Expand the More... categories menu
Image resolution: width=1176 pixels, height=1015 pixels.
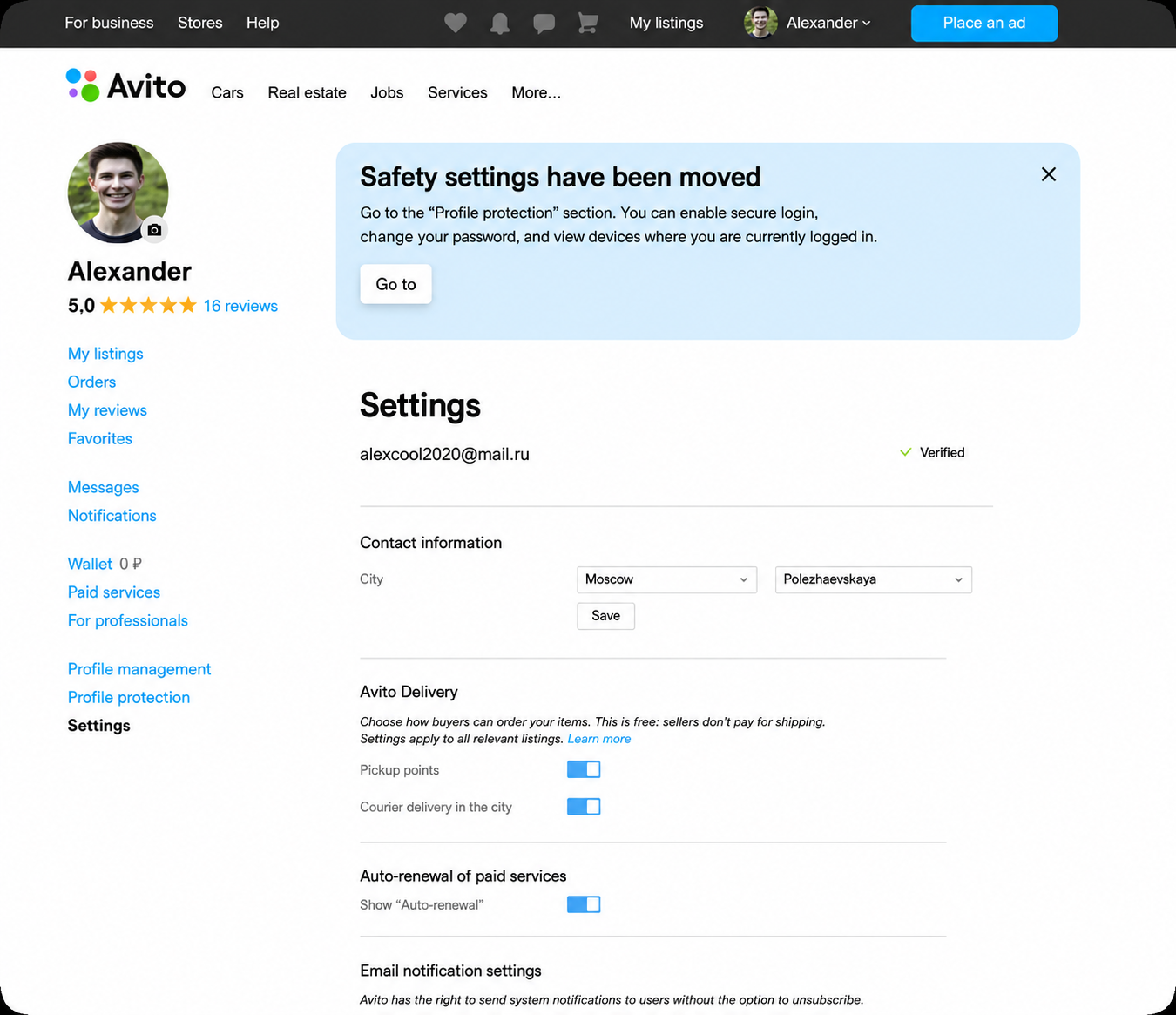tap(537, 92)
